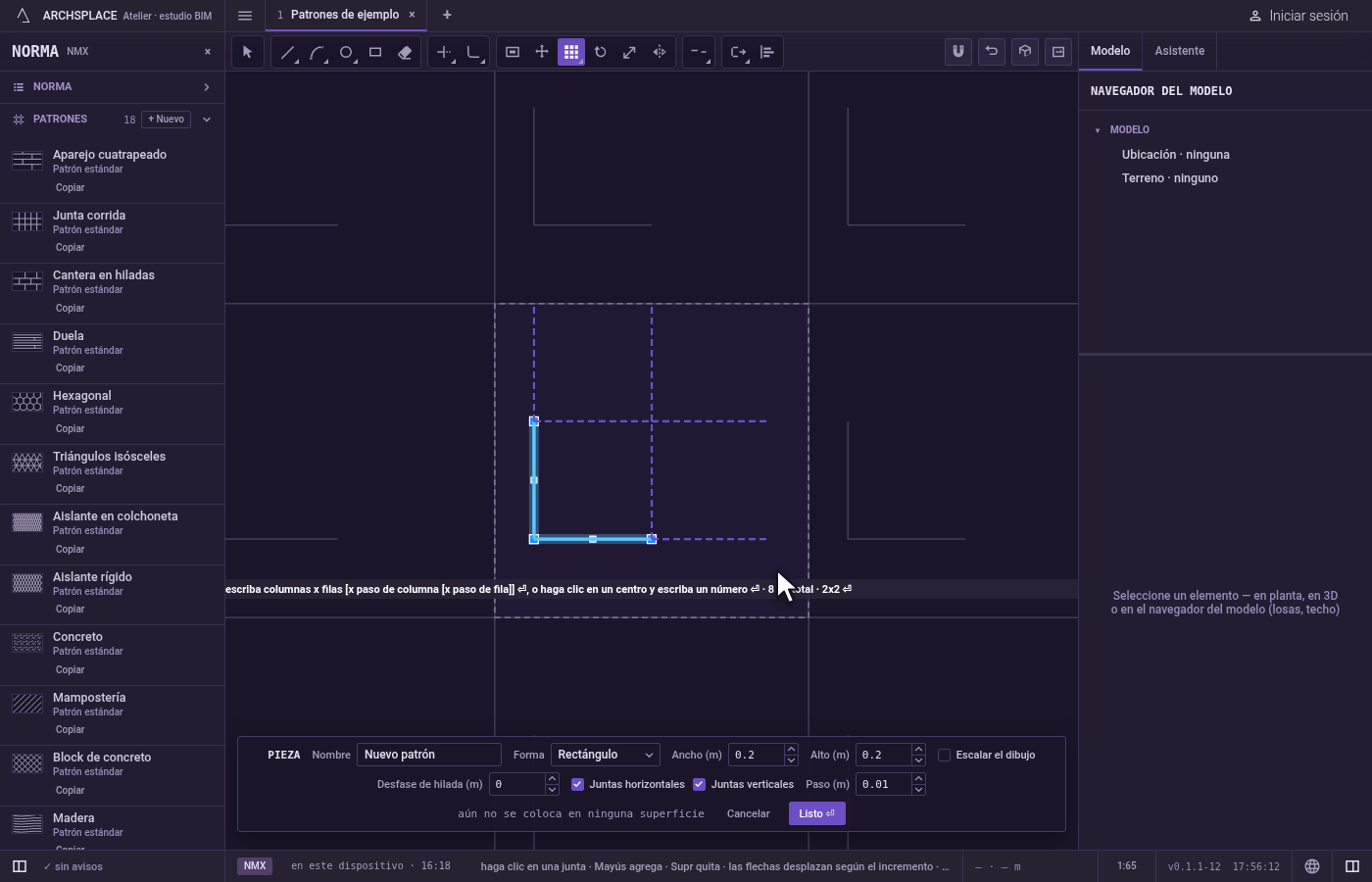Select the Circle drawing tool
The image size is (1372, 882).
pyautogui.click(x=346, y=52)
